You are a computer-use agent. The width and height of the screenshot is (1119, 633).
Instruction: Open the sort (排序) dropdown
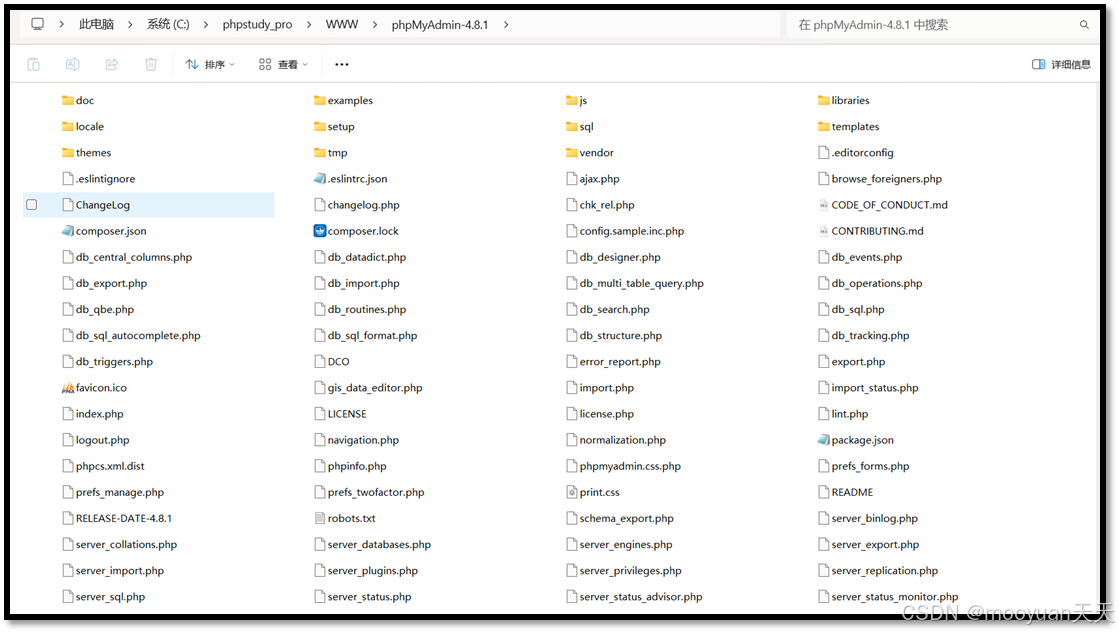pyautogui.click(x=210, y=64)
